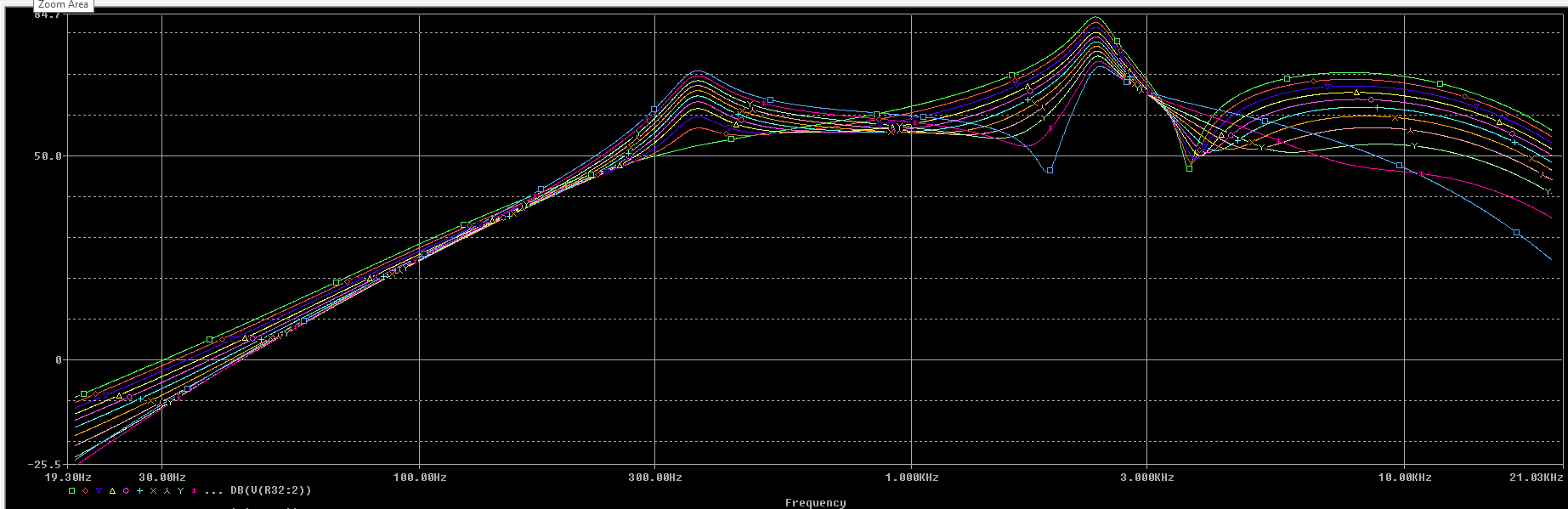Select the yellow triangle trace symbol in legend
The width and height of the screenshot is (1568, 509).
tap(112, 491)
